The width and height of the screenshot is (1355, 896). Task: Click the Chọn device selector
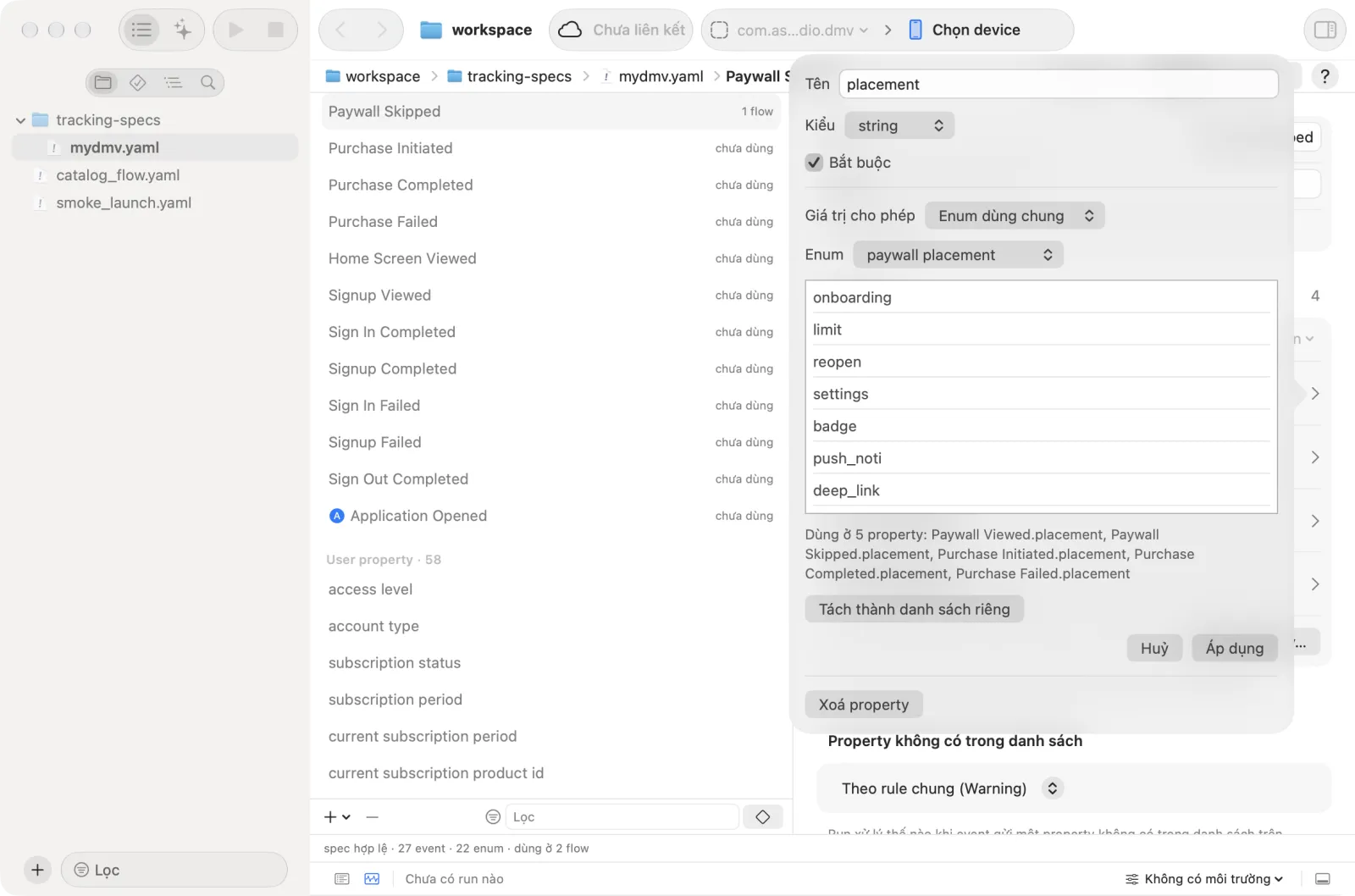(965, 30)
